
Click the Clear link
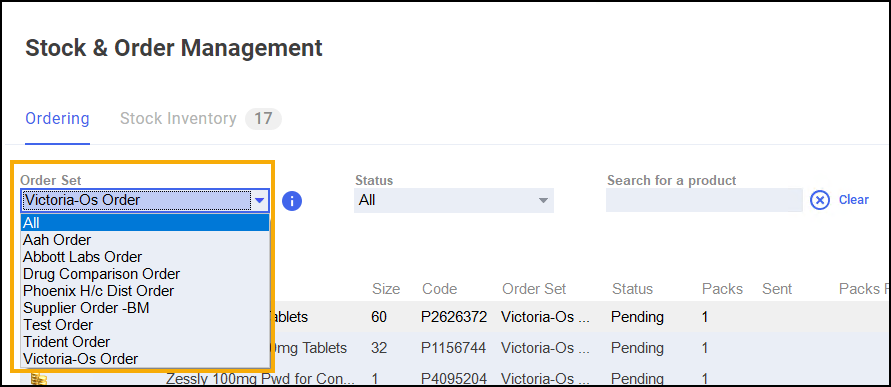coord(853,200)
